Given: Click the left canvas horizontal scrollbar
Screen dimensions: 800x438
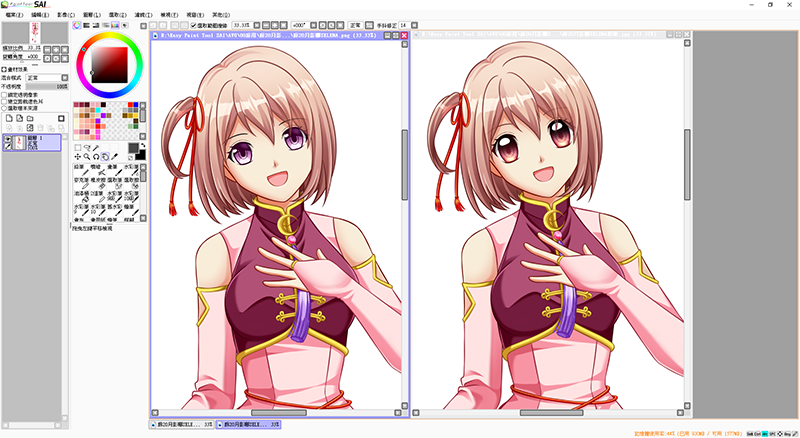Looking at the screenshot, I should click(279, 412).
